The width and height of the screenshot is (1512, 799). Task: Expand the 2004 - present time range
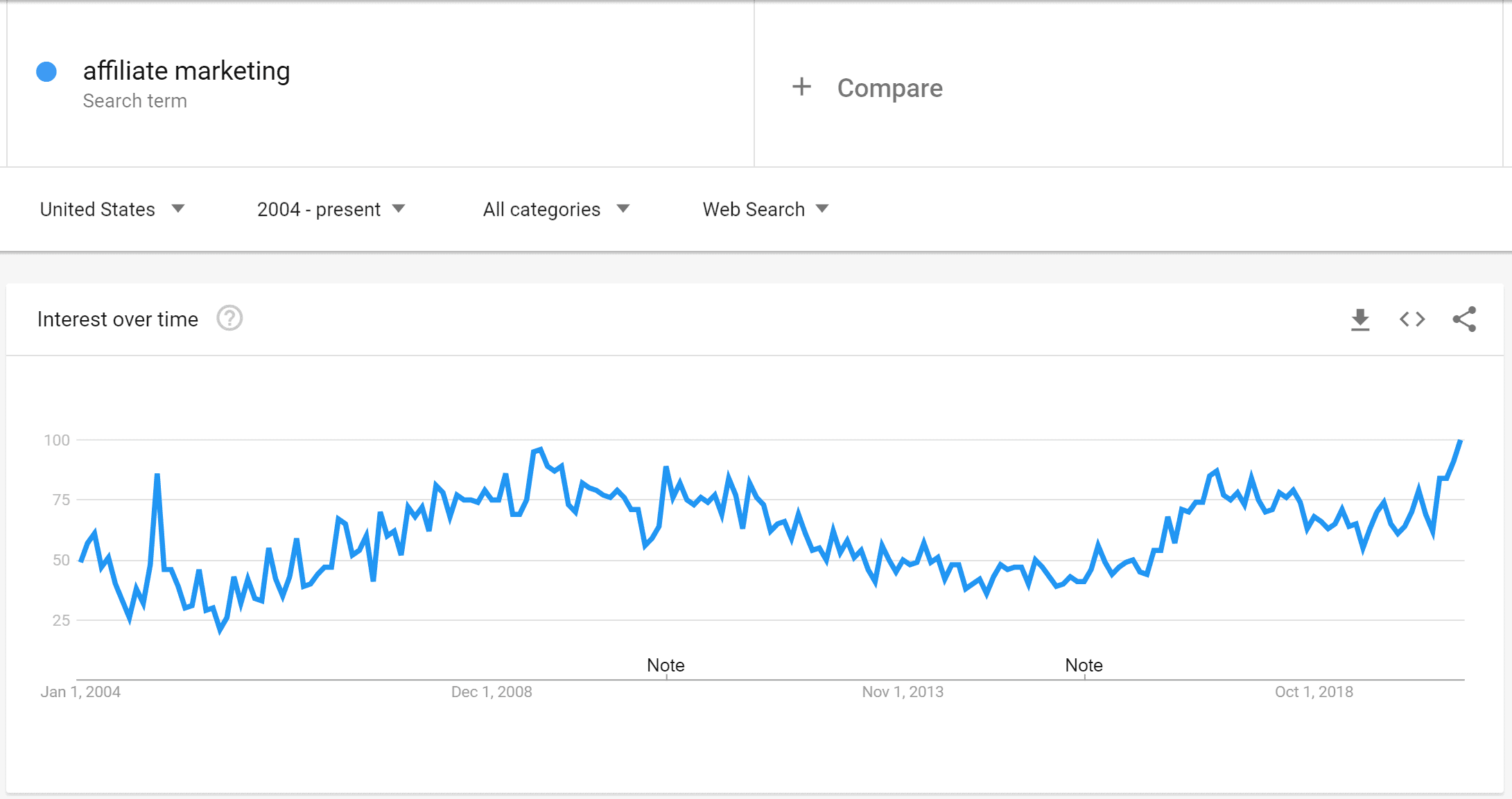point(331,209)
